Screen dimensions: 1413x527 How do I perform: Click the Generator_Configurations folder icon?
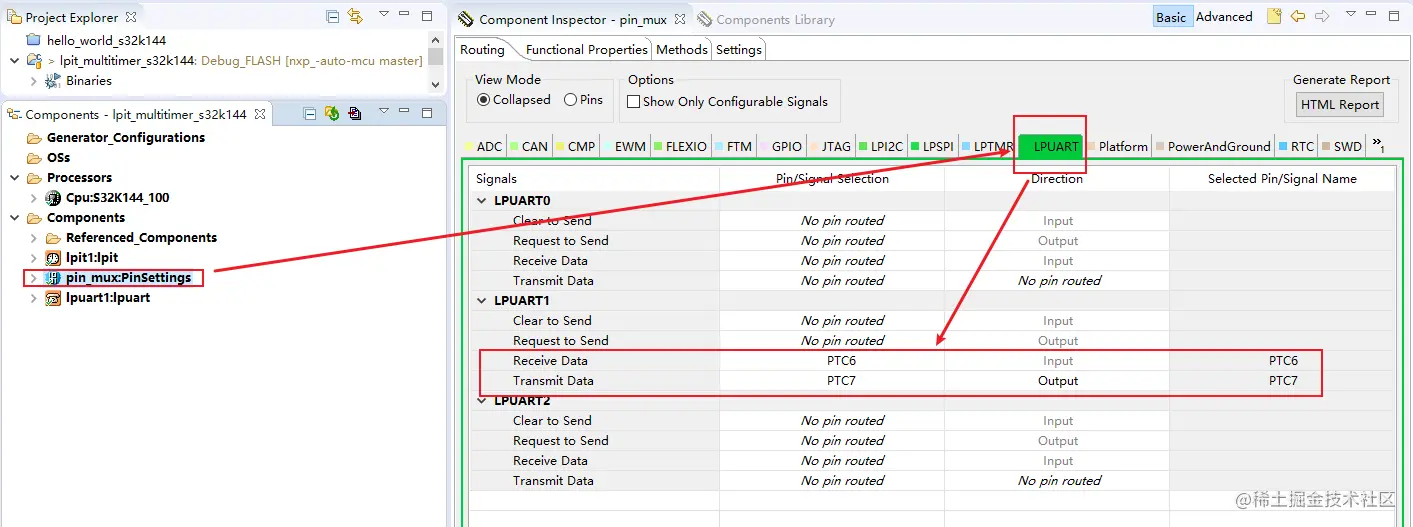click(34, 138)
